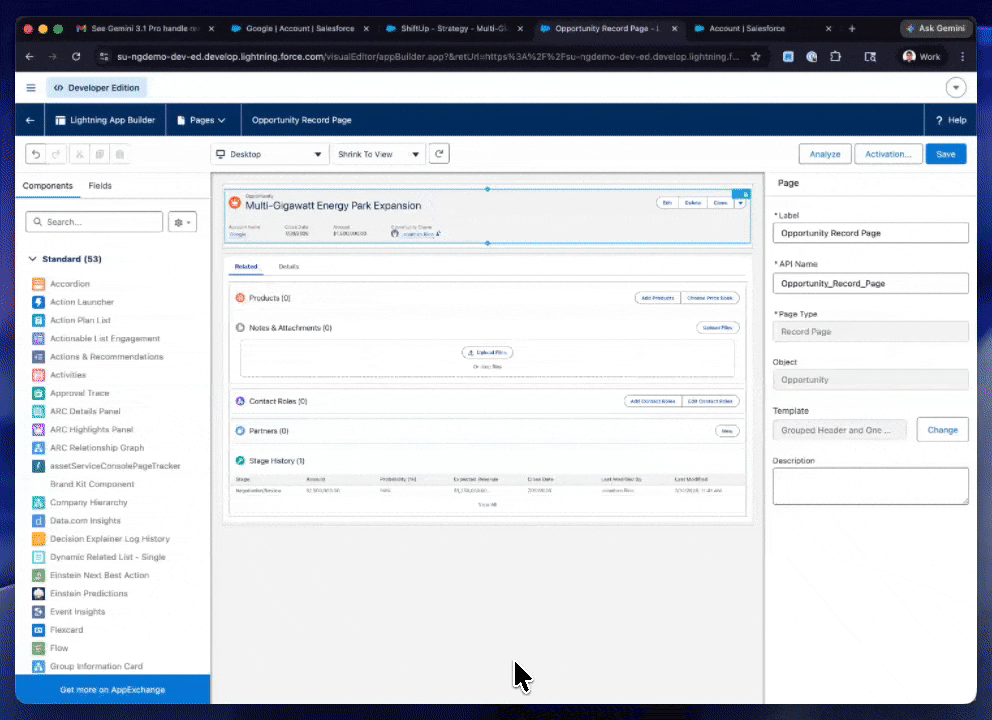Click the Help question mark icon

click(x=939, y=120)
